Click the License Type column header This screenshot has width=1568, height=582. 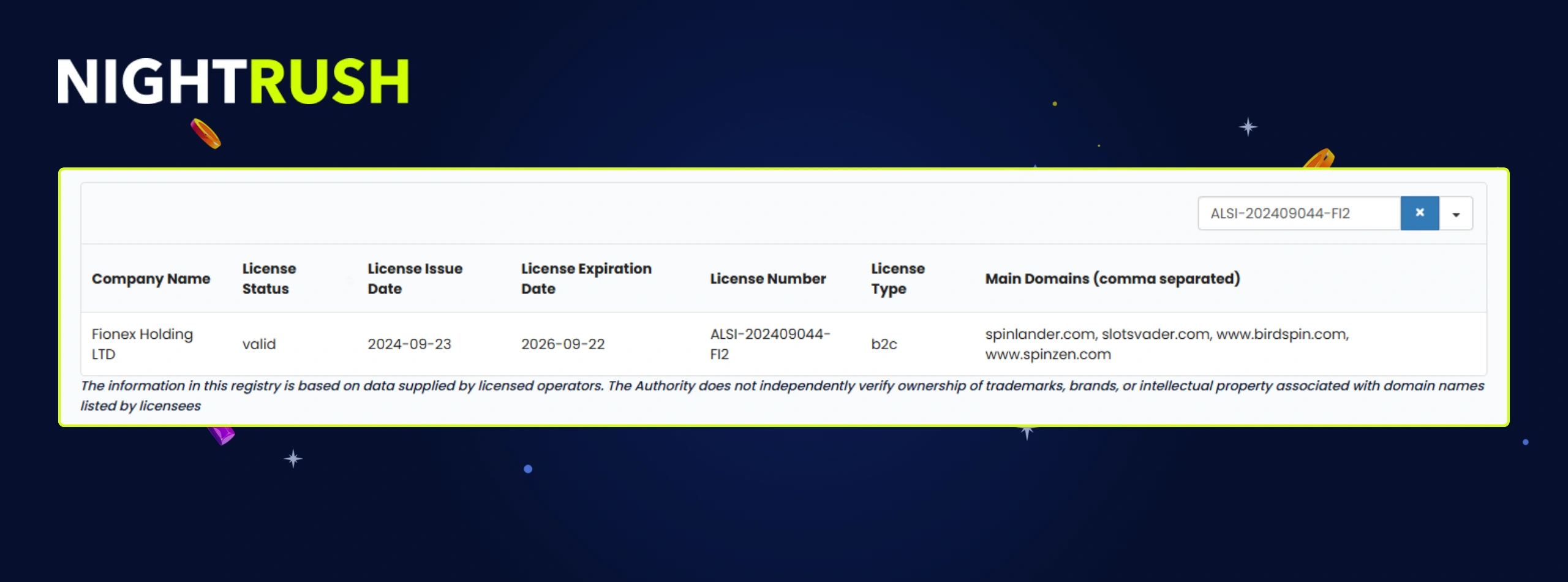click(x=898, y=279)
